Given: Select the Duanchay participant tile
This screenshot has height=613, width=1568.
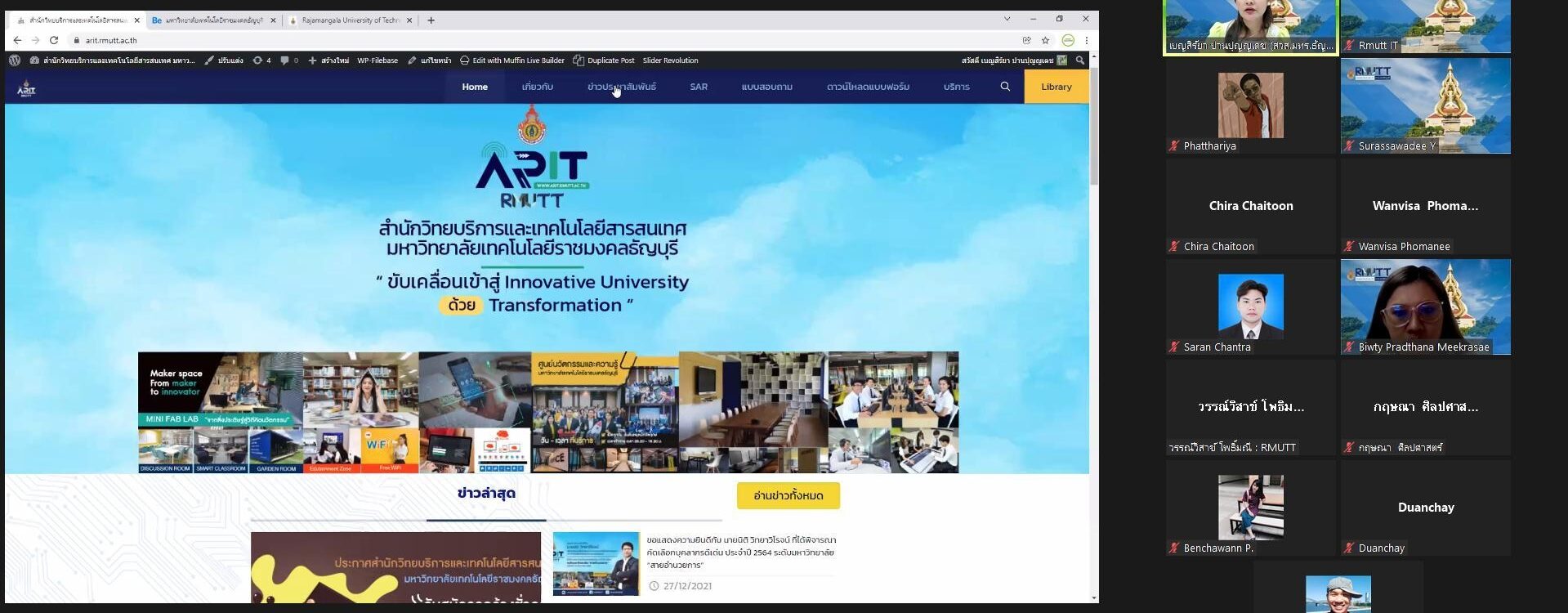Looking at the screenshot, I should coord(1425,508).
